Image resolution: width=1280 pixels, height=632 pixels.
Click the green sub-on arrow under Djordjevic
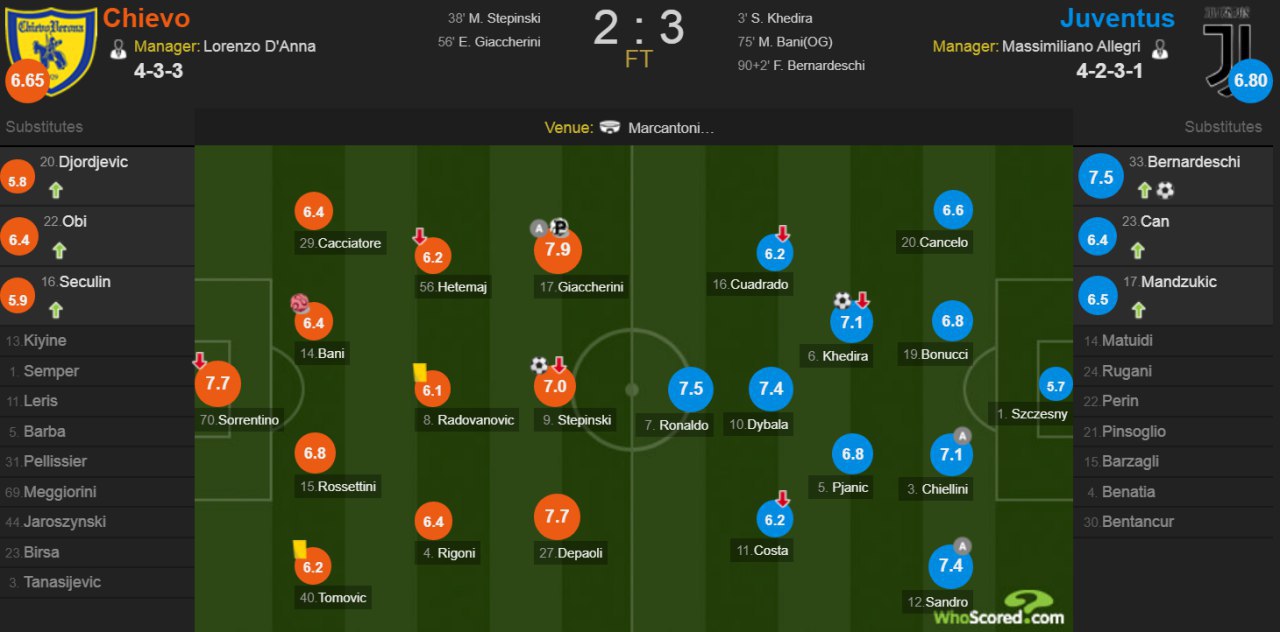pos(58,190)
